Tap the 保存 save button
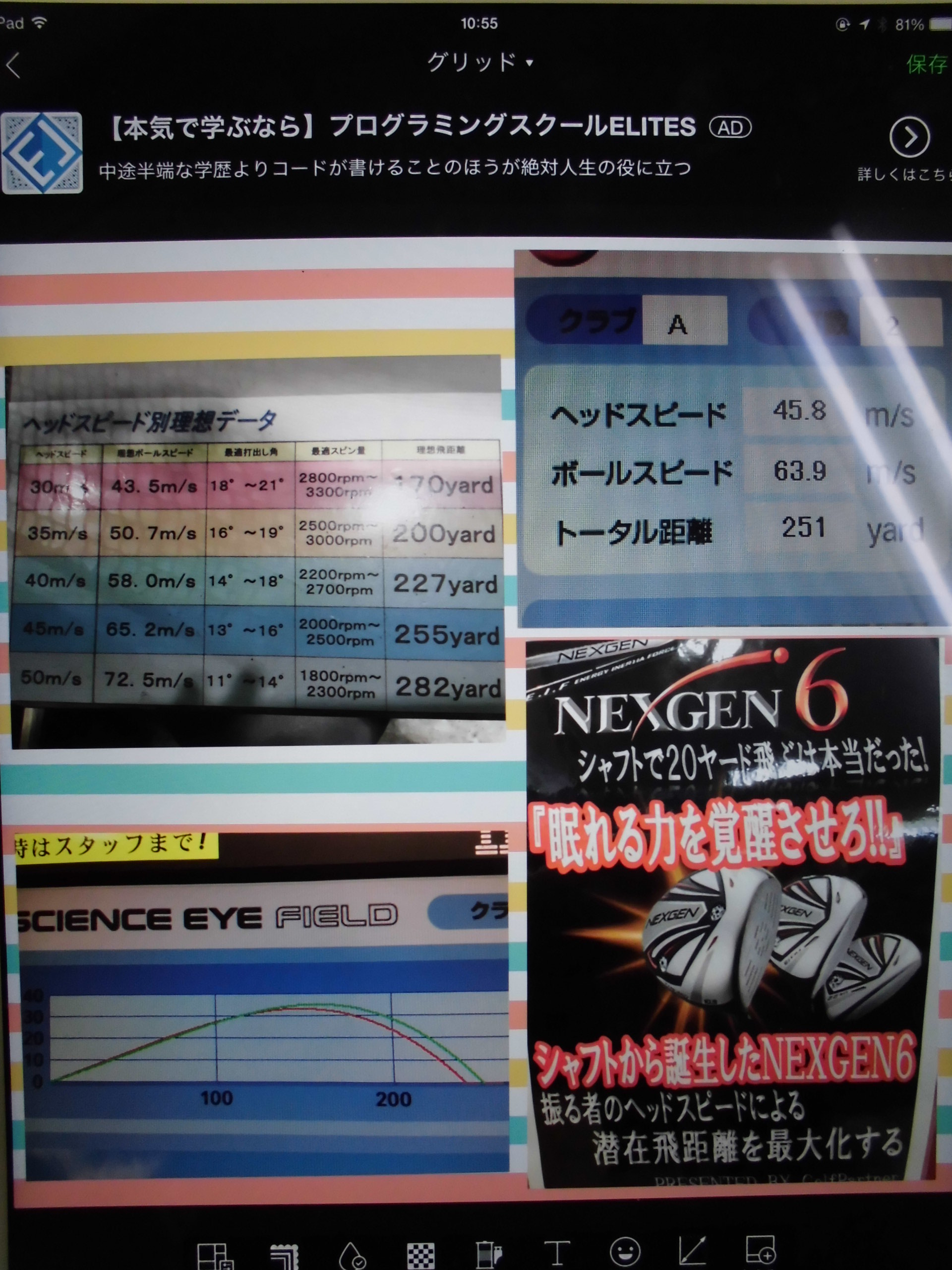 point(927,64)
